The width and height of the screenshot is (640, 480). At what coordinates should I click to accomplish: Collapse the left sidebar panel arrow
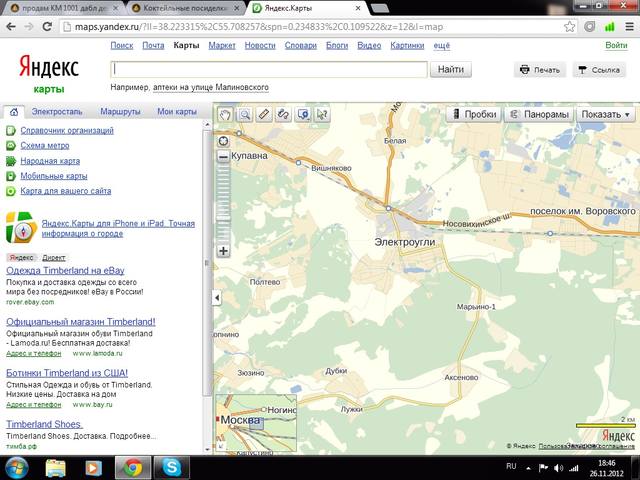pyautogui.click(x=217, y=298)
